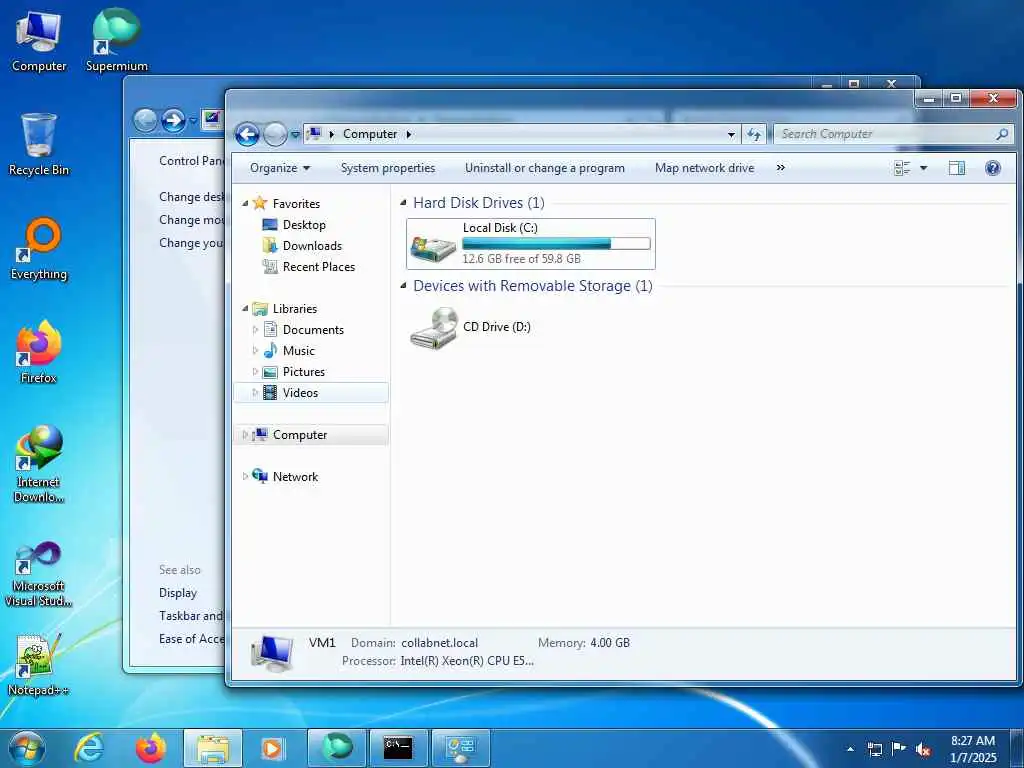This screenshot has height=768, width=1024.
Task: Select Downloads under Favorites
Action: tap(312, 246)
